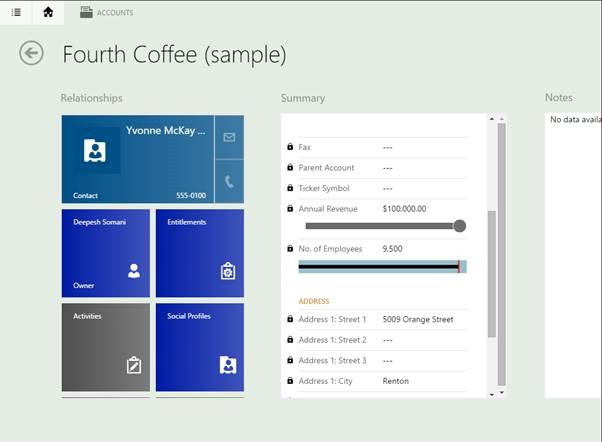Open Yvonne McKay contact tile
The width and height of the screenshot is (602, 442).
(x=138, y=159)
